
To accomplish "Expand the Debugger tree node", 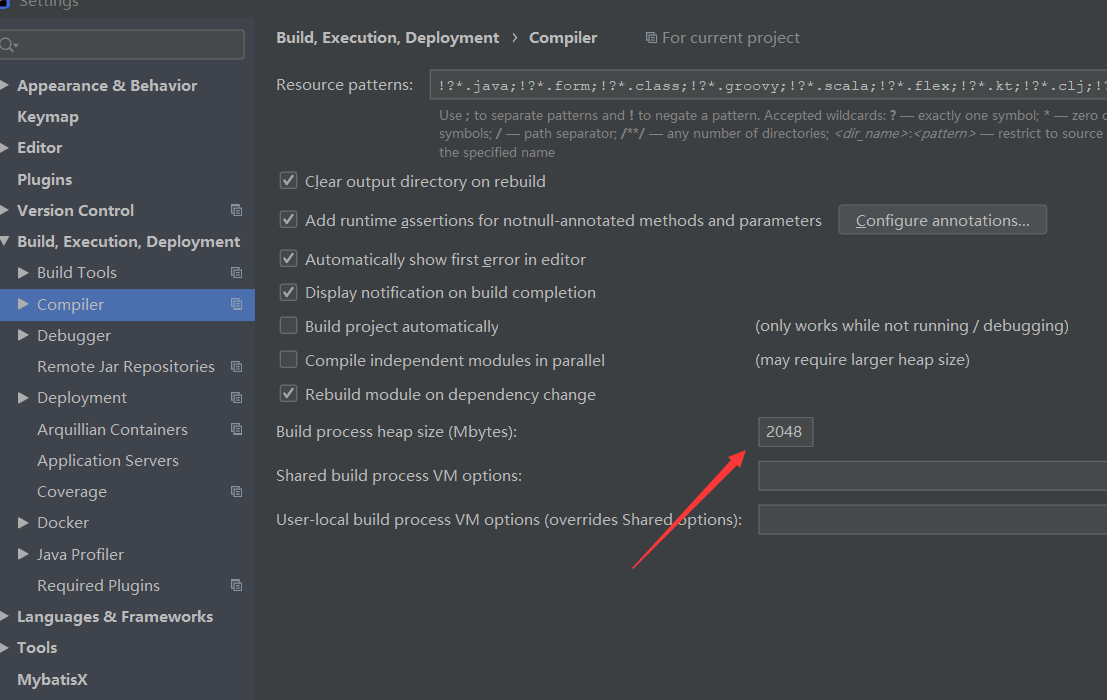I will coord(24,336).
